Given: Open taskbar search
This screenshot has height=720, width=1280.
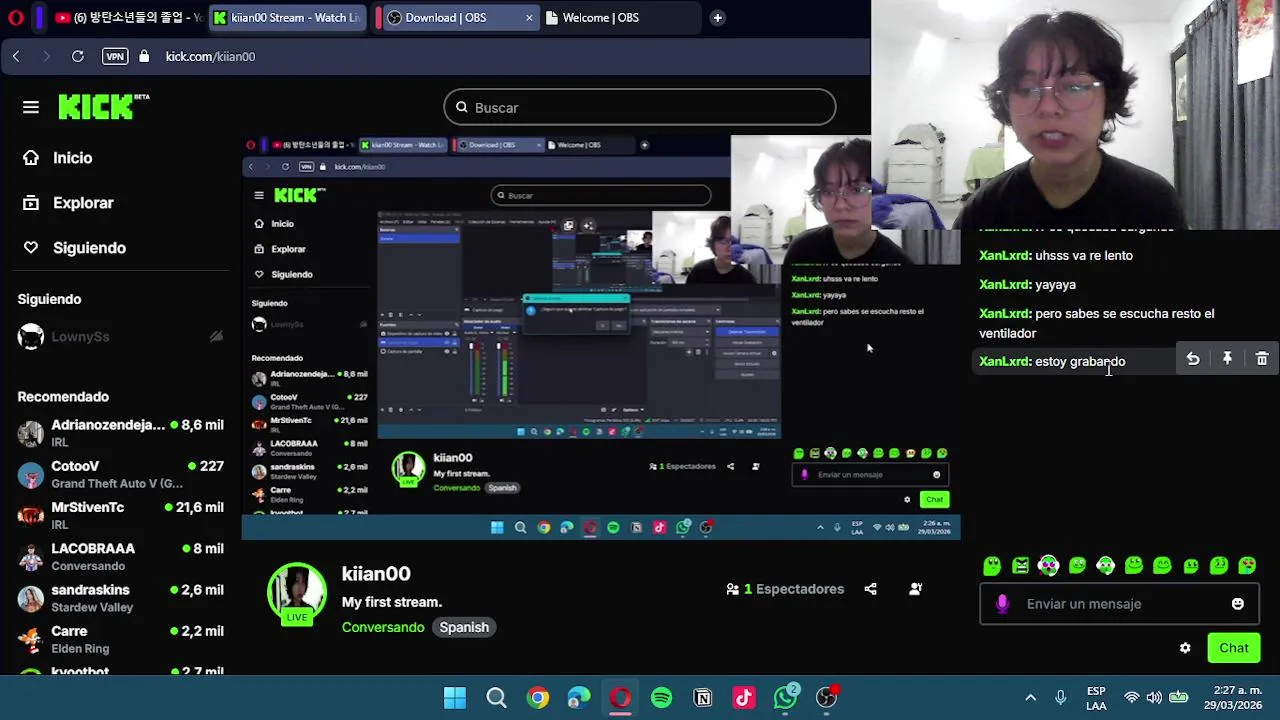Looking at the screenshot, I should [497, 698].
